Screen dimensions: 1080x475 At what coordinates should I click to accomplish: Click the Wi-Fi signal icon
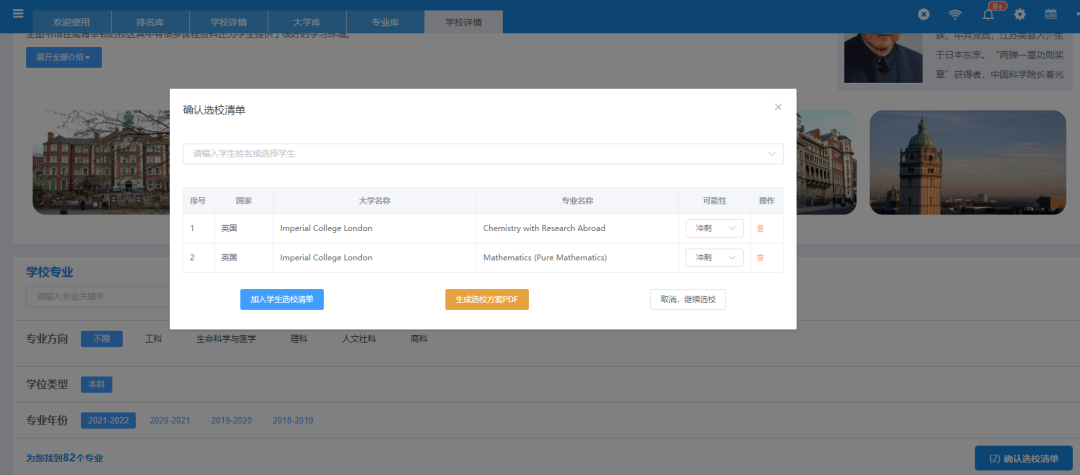(955, 14)
